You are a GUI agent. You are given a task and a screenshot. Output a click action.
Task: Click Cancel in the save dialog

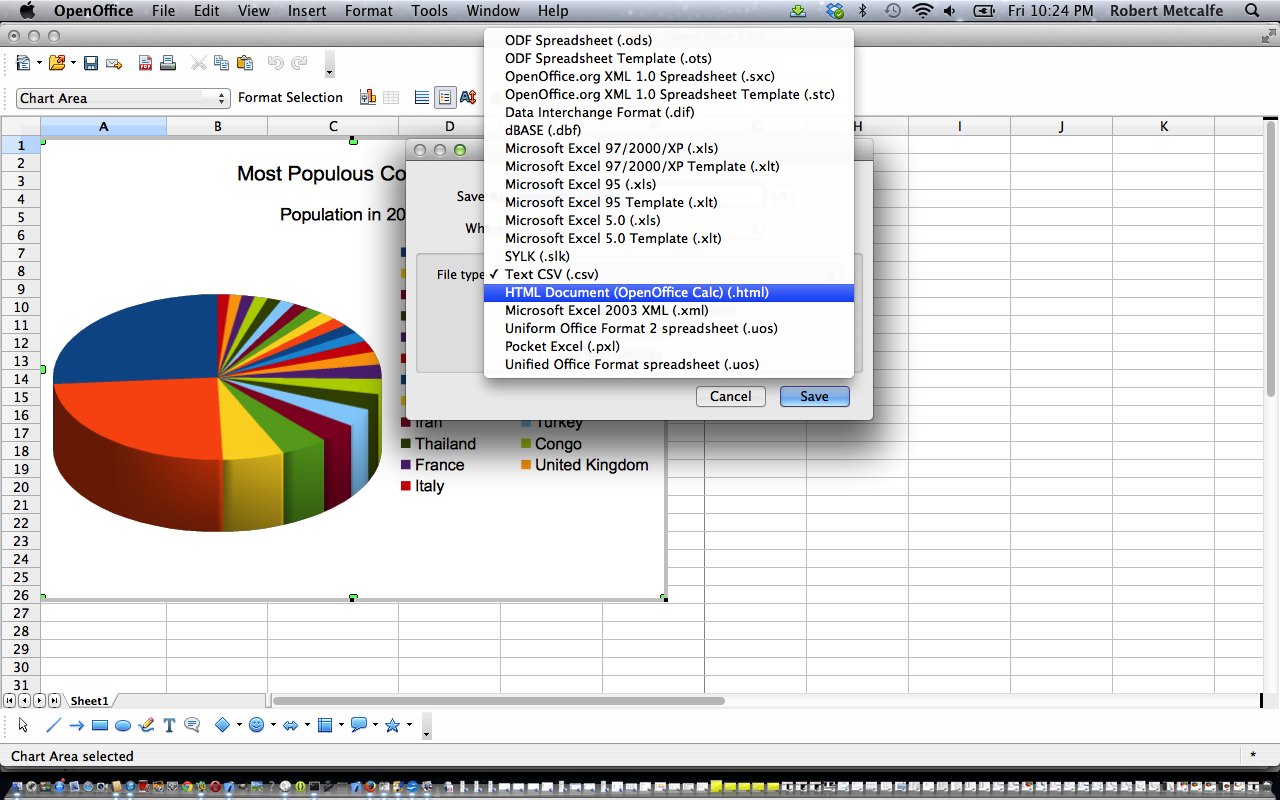(731, 396)
